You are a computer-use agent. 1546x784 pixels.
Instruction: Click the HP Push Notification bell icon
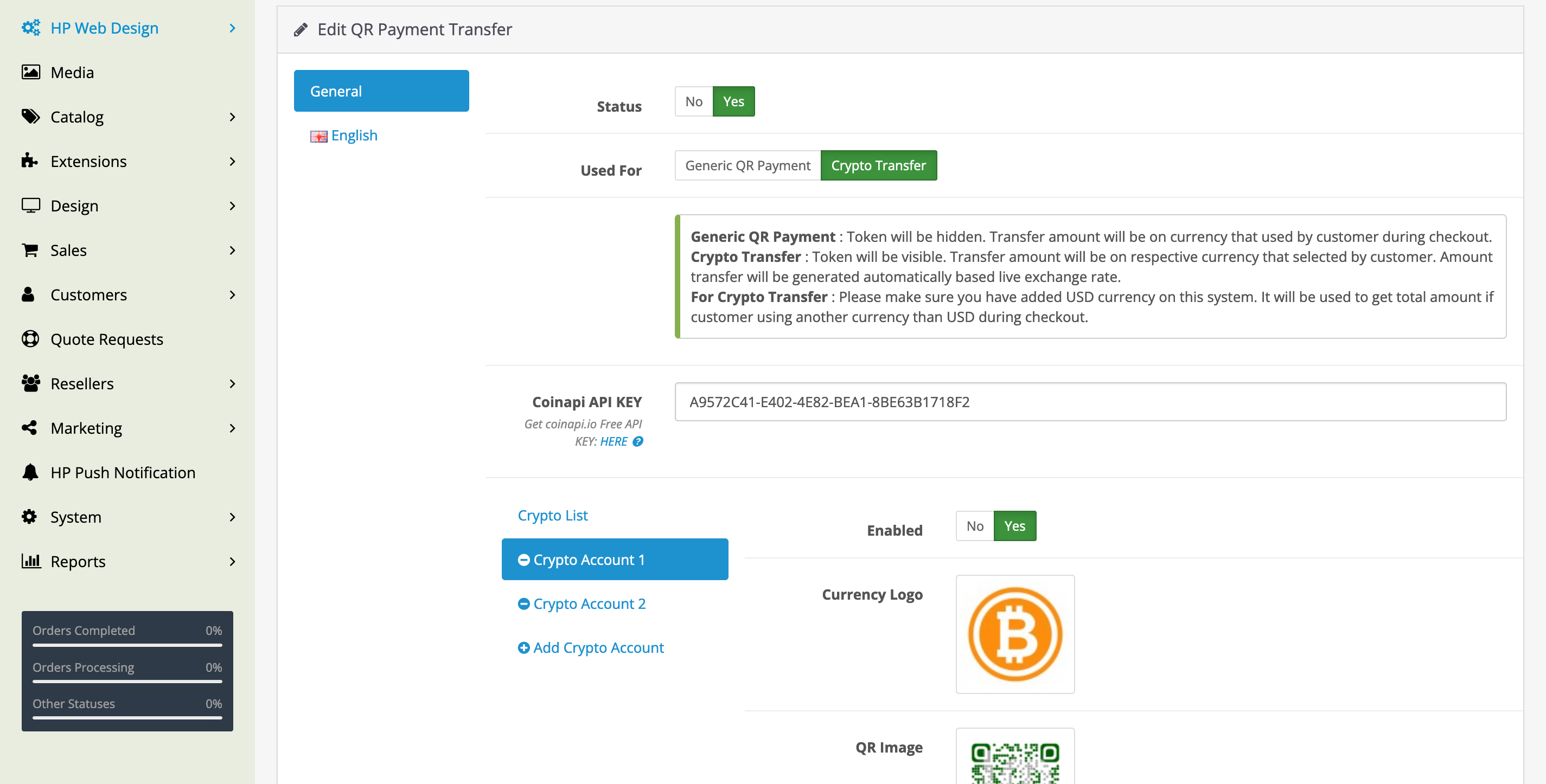(30, 472)
